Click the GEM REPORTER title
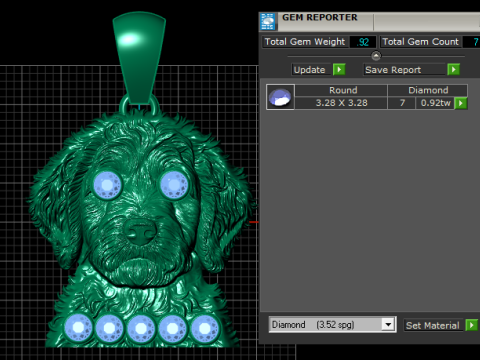Viewport: 480px width, 360px height. tap(320, 18)
